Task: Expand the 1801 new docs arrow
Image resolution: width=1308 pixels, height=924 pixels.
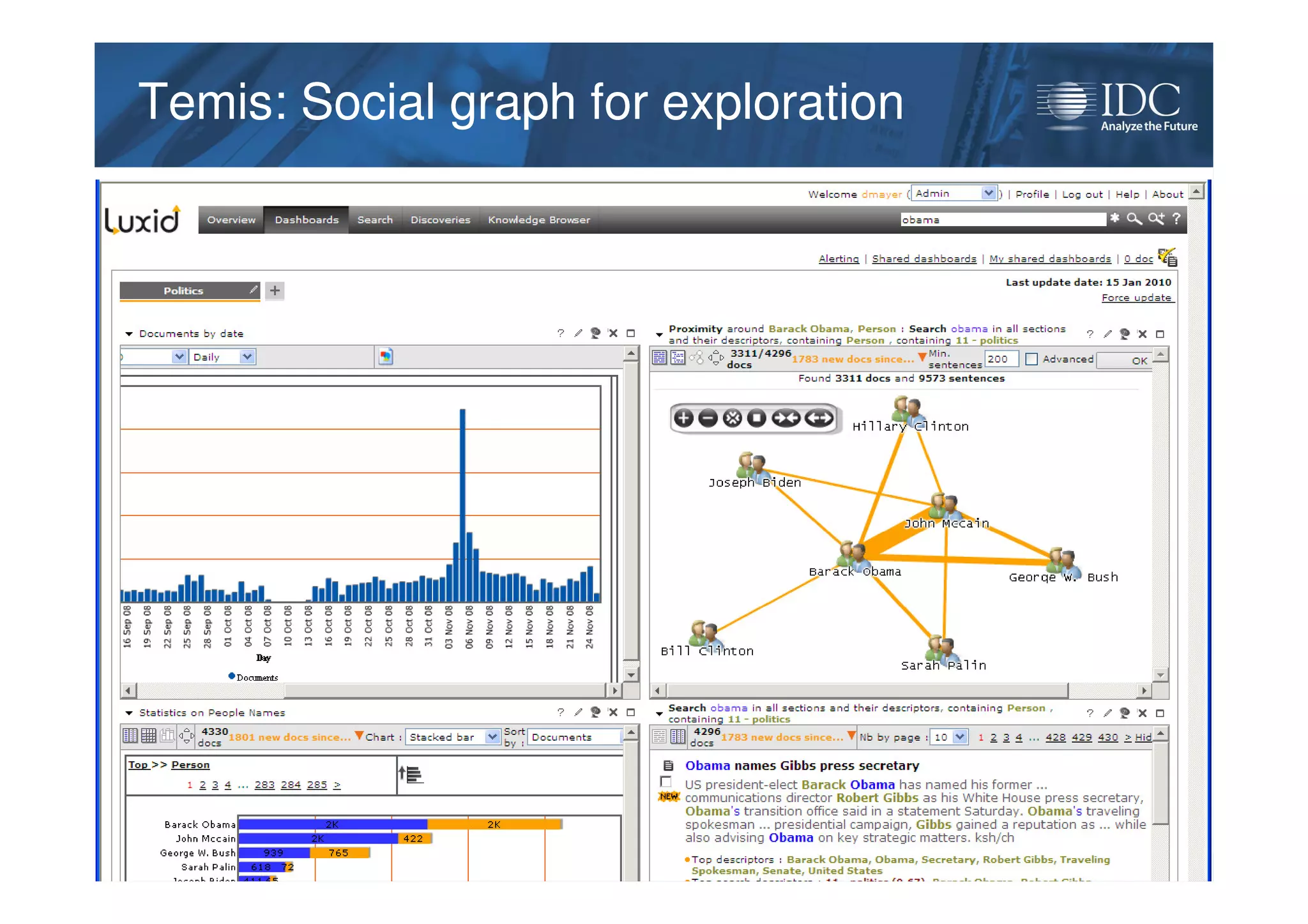Action: tap(359, 735)
